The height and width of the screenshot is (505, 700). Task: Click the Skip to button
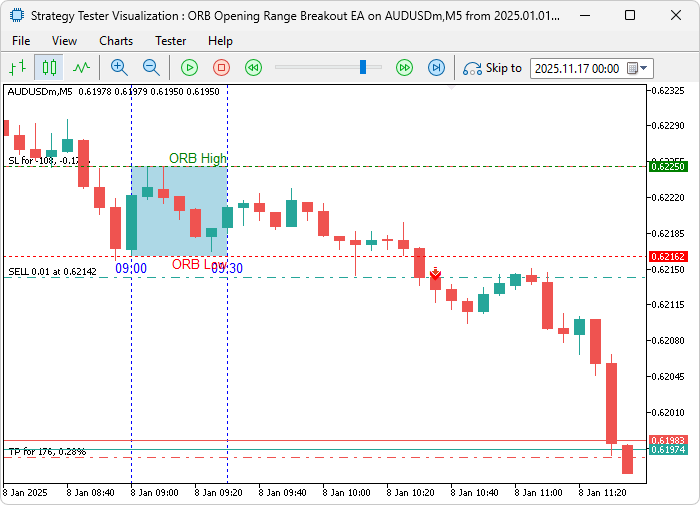tap(492, 68)
